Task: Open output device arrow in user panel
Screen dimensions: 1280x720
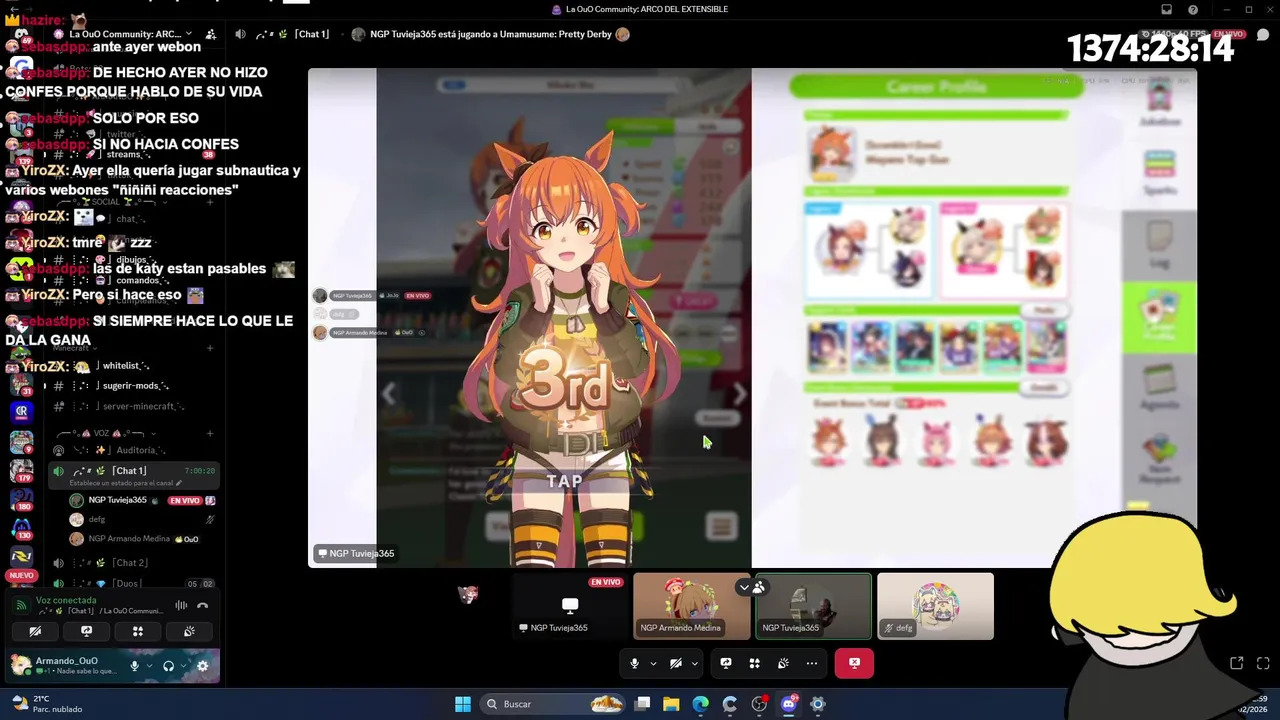Action: tap(184, 666)
